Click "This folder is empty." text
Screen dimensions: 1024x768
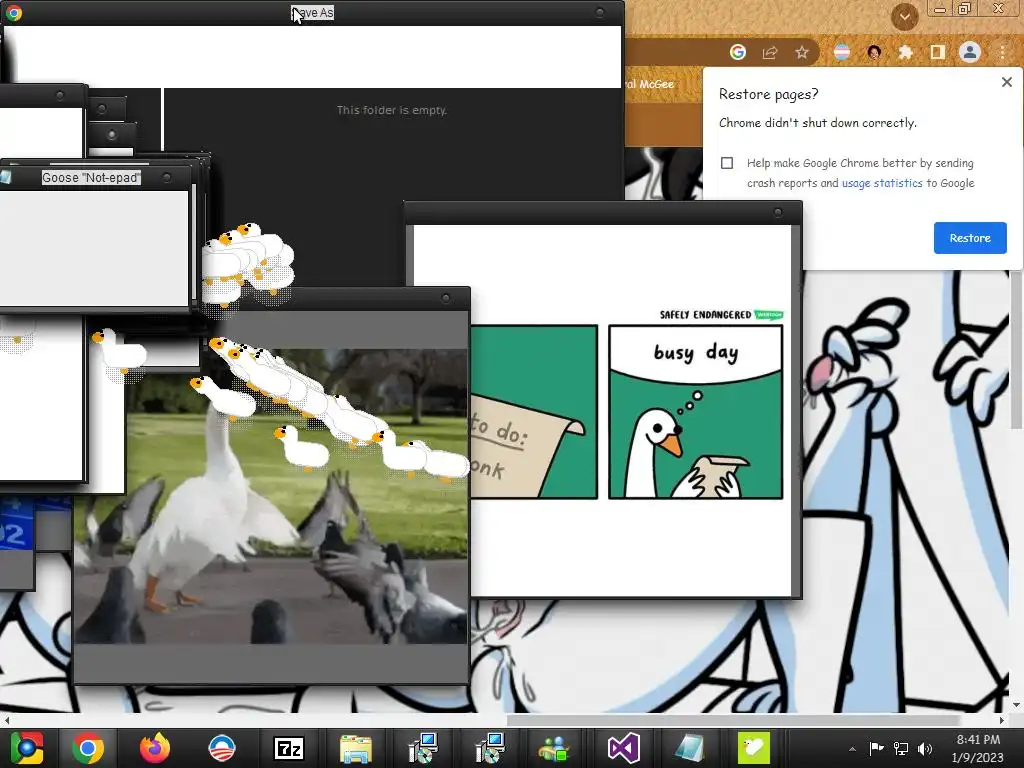pyautogui.click(x=392, y=110)
